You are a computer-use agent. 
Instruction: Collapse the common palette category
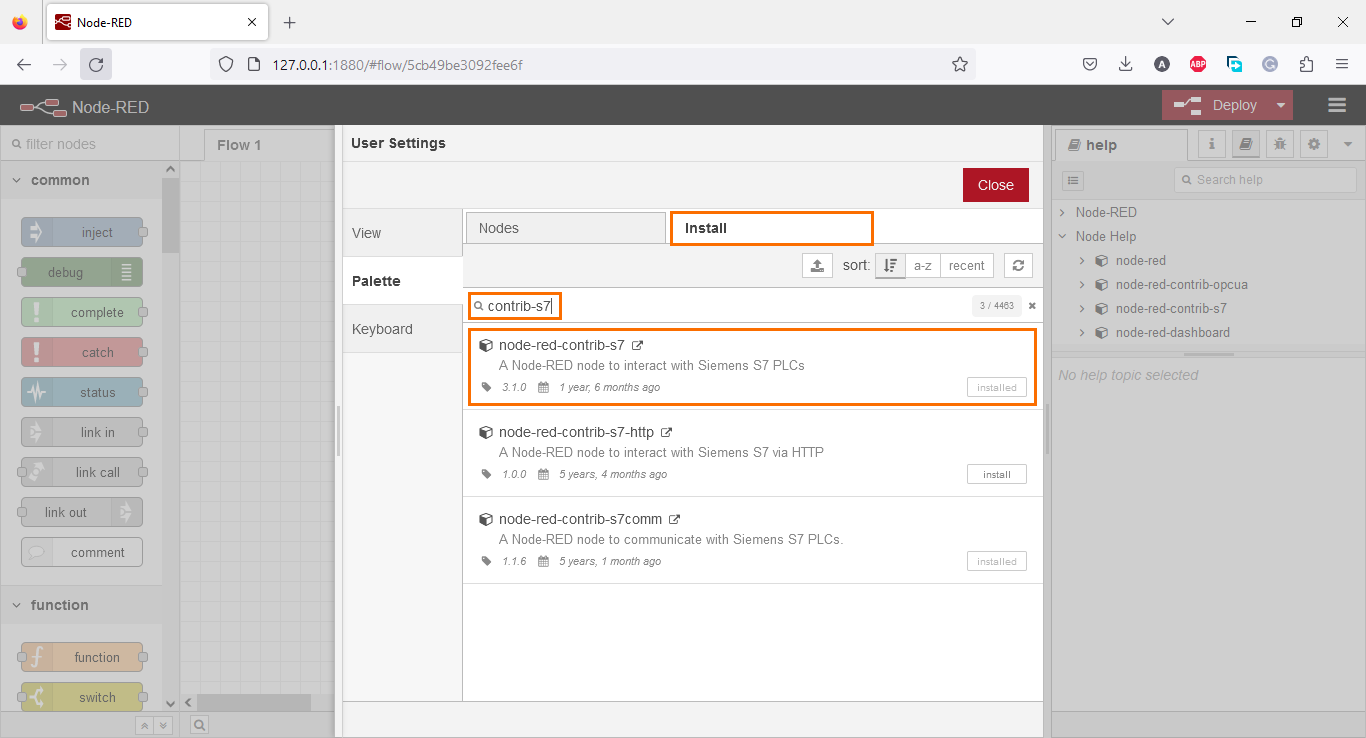[x=81, y=180]
